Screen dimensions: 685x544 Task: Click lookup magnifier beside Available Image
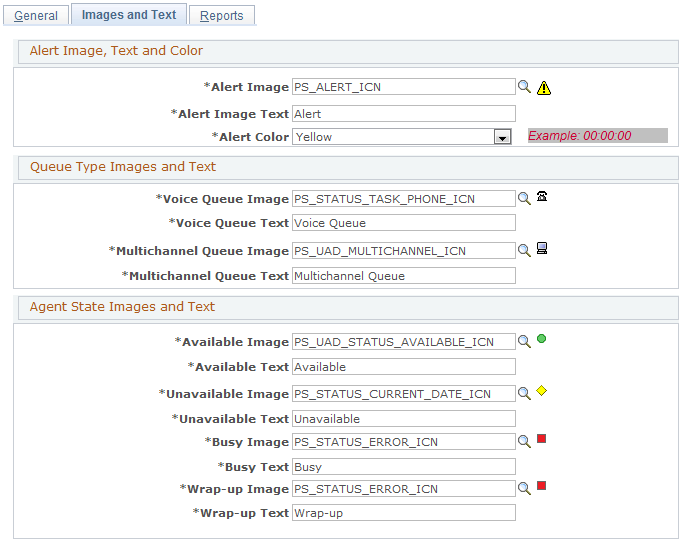(x=524, y=341)
